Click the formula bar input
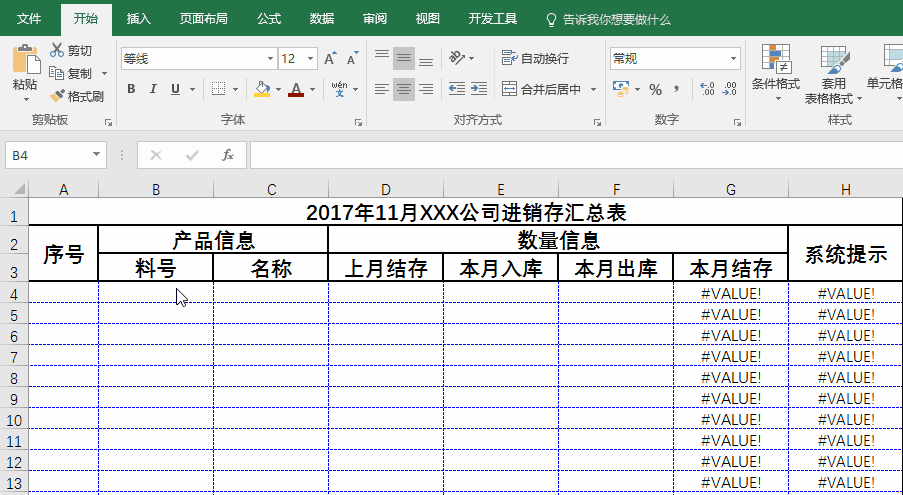 coord(576,155)
